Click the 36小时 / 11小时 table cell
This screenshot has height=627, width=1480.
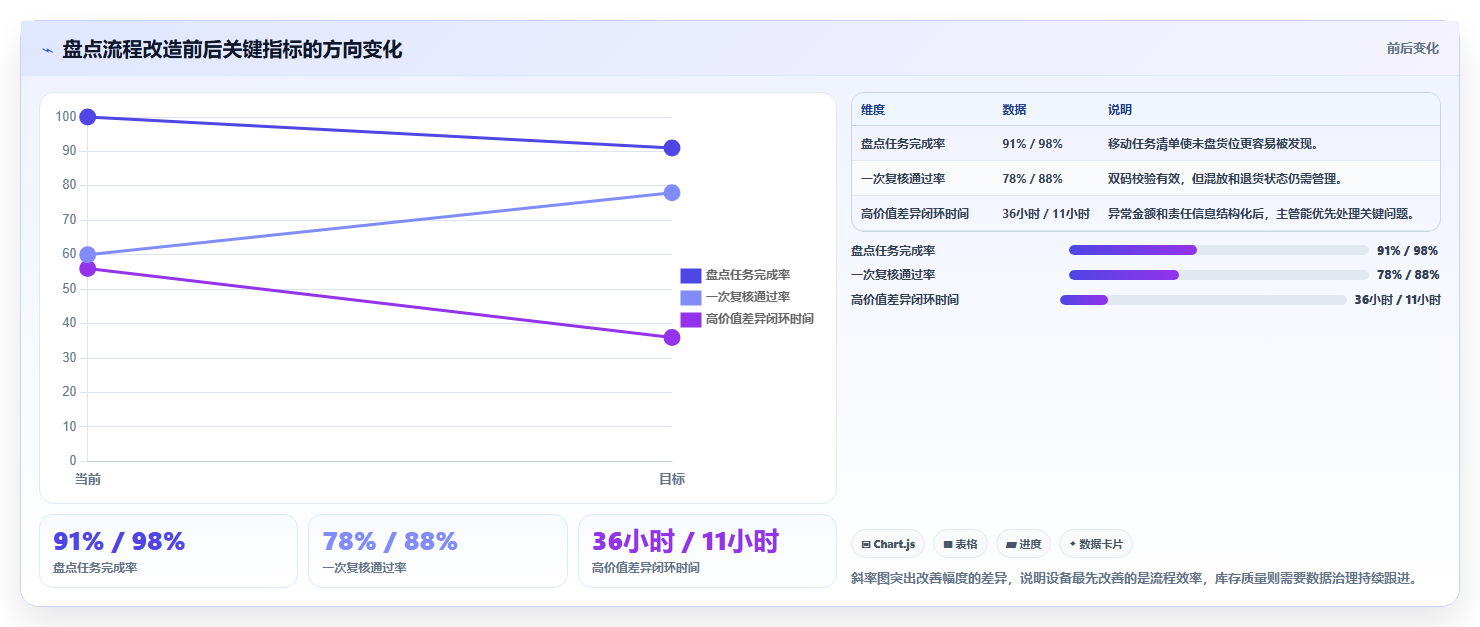(1045, 213)
